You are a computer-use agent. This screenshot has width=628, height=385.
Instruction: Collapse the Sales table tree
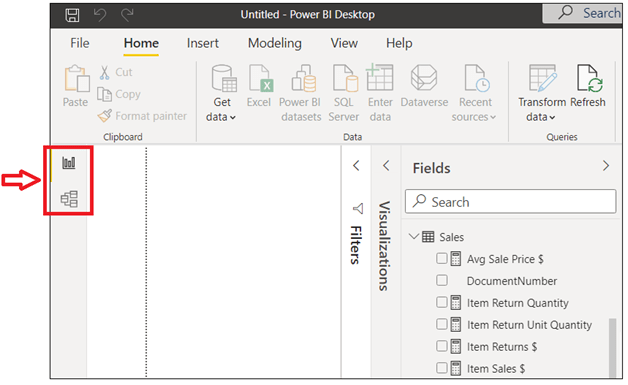[414, 236]
